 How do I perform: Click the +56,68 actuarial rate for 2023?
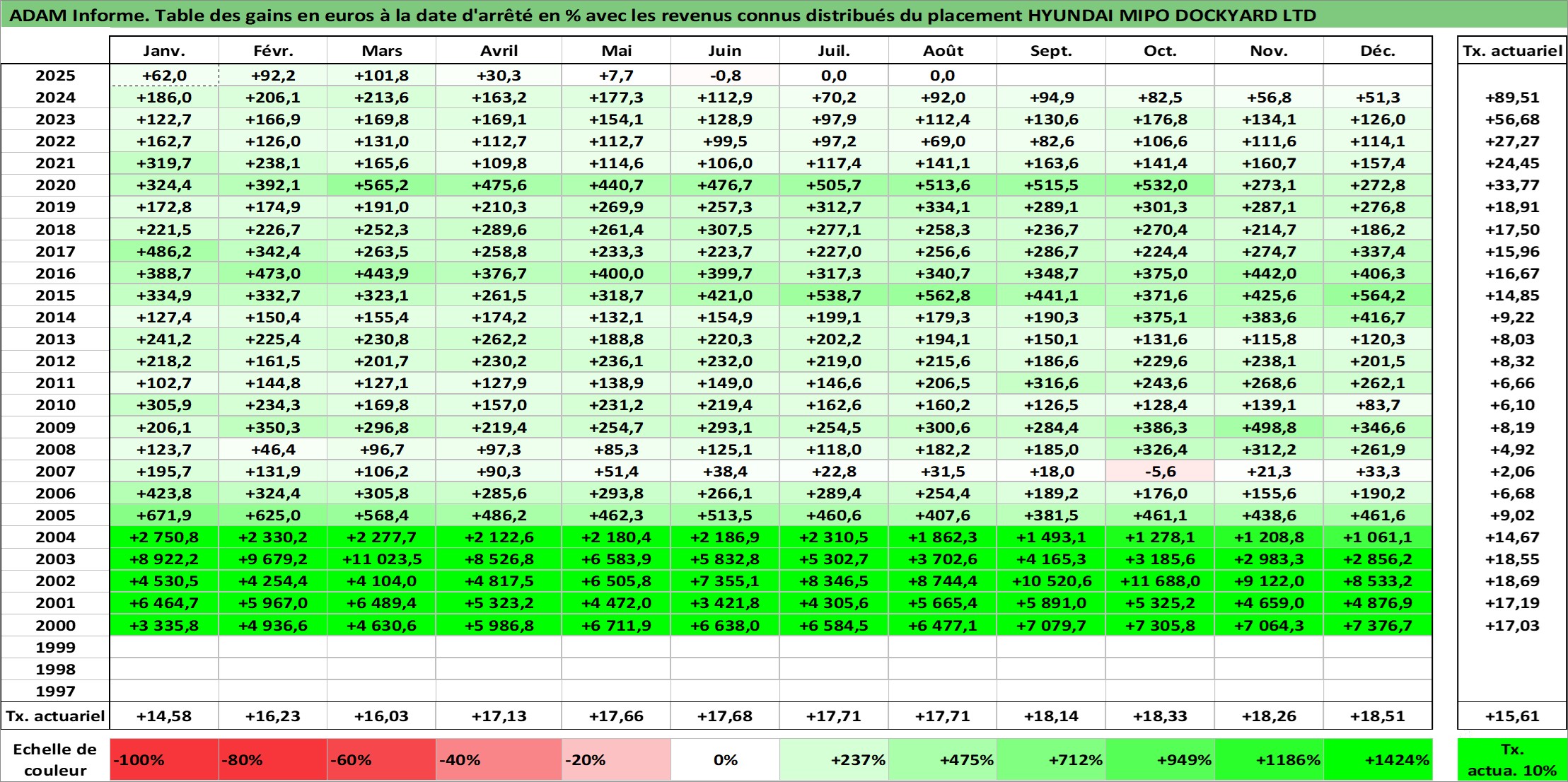(x=1512, y=119)
